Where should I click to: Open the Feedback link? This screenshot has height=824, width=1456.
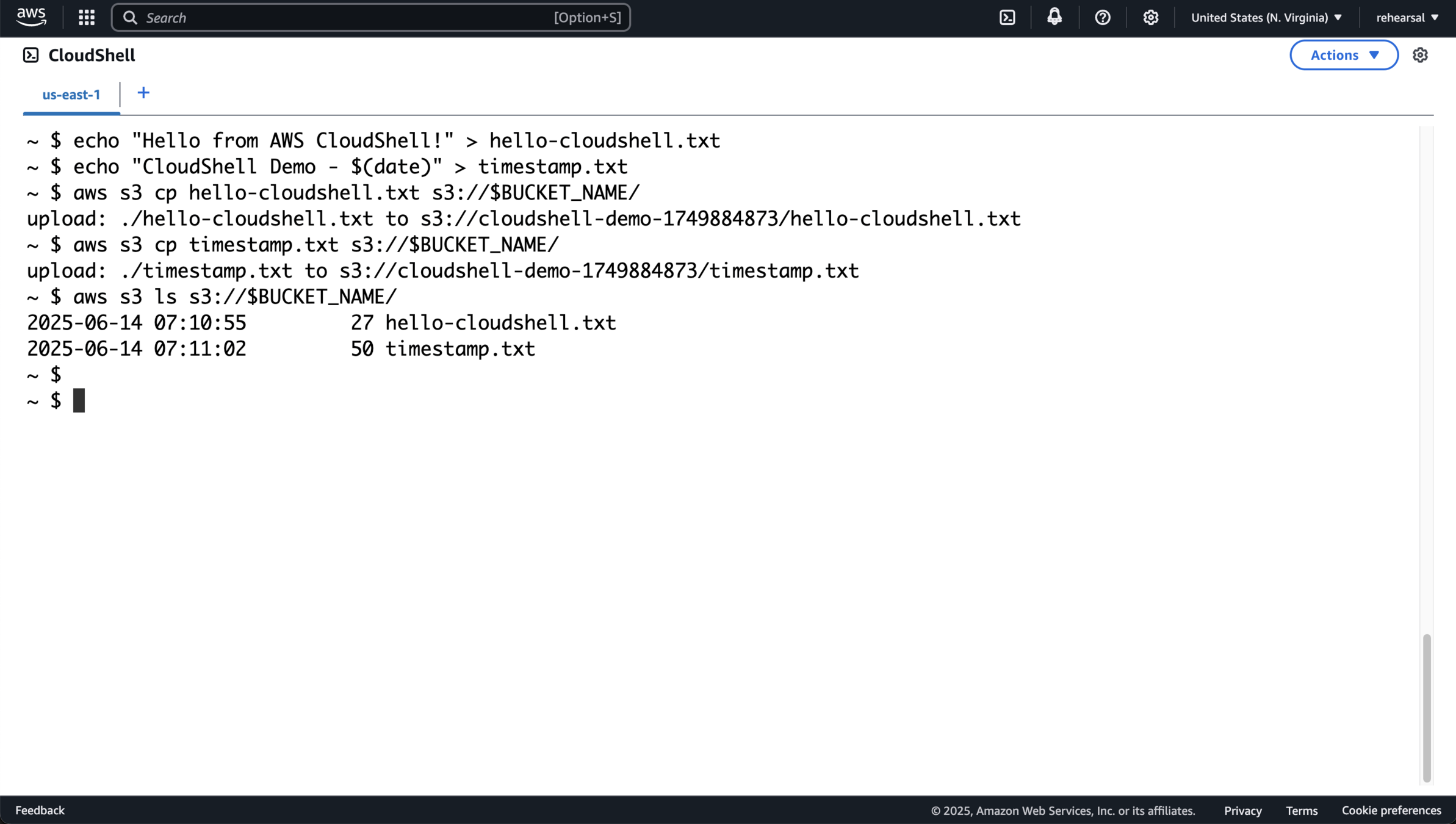[x=40, y=810]
